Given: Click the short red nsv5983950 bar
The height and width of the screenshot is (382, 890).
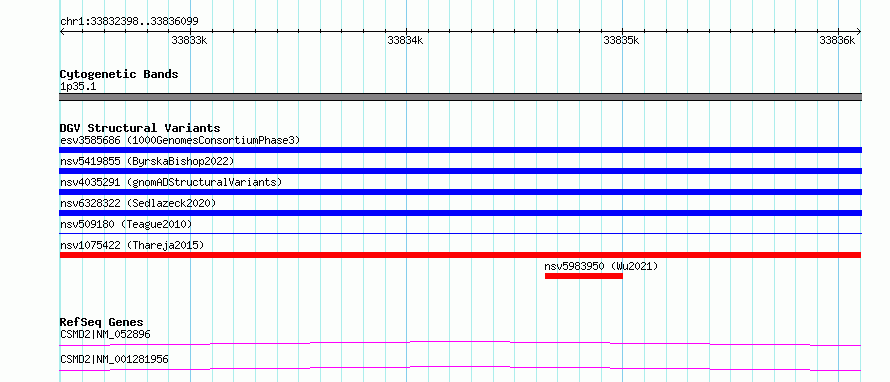Looking at the screenshot, I should (583, 276).
